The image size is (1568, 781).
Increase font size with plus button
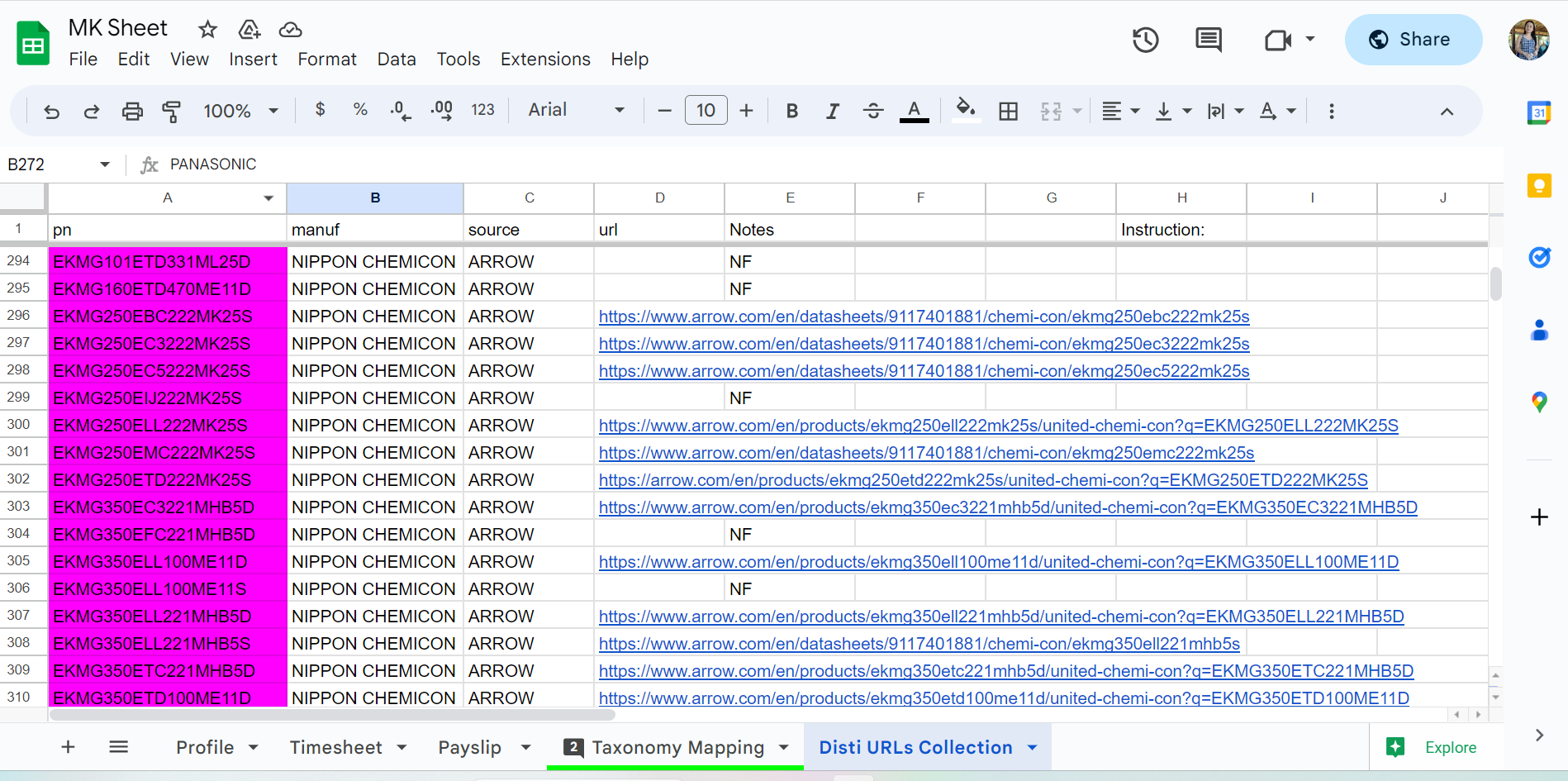pyautogui.click(x=747, y=111)
